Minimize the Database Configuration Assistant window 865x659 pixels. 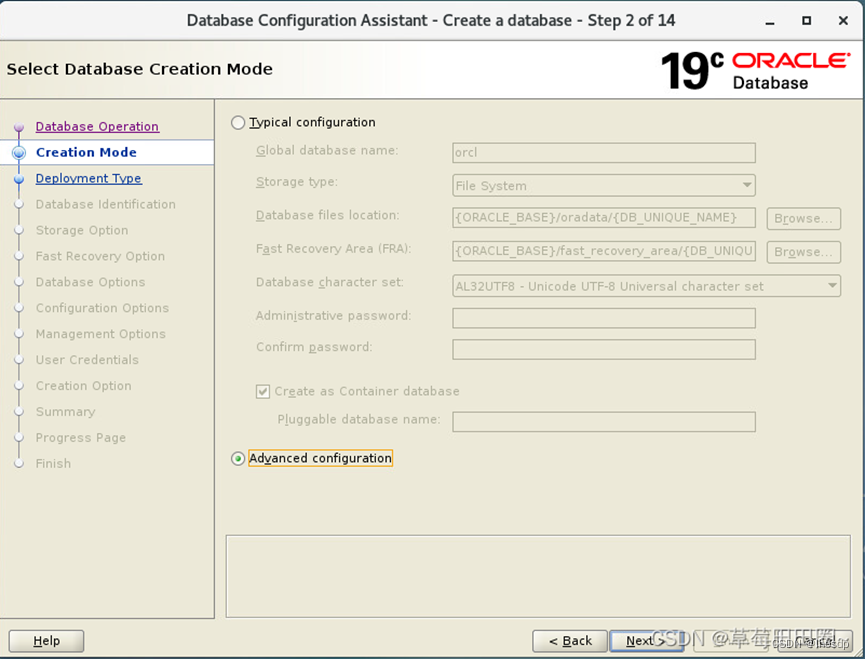click(x=770, y=21)
